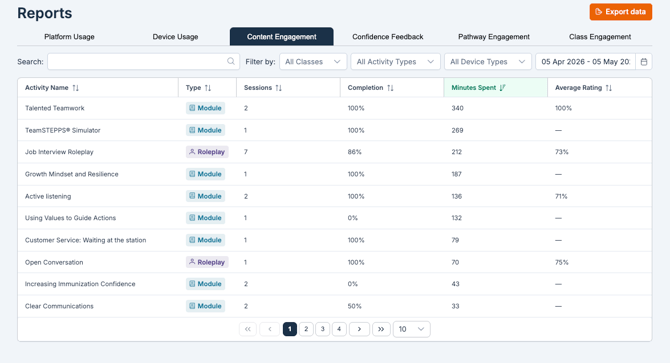
Task: Go to next page chevron
Action: (359, 329)
